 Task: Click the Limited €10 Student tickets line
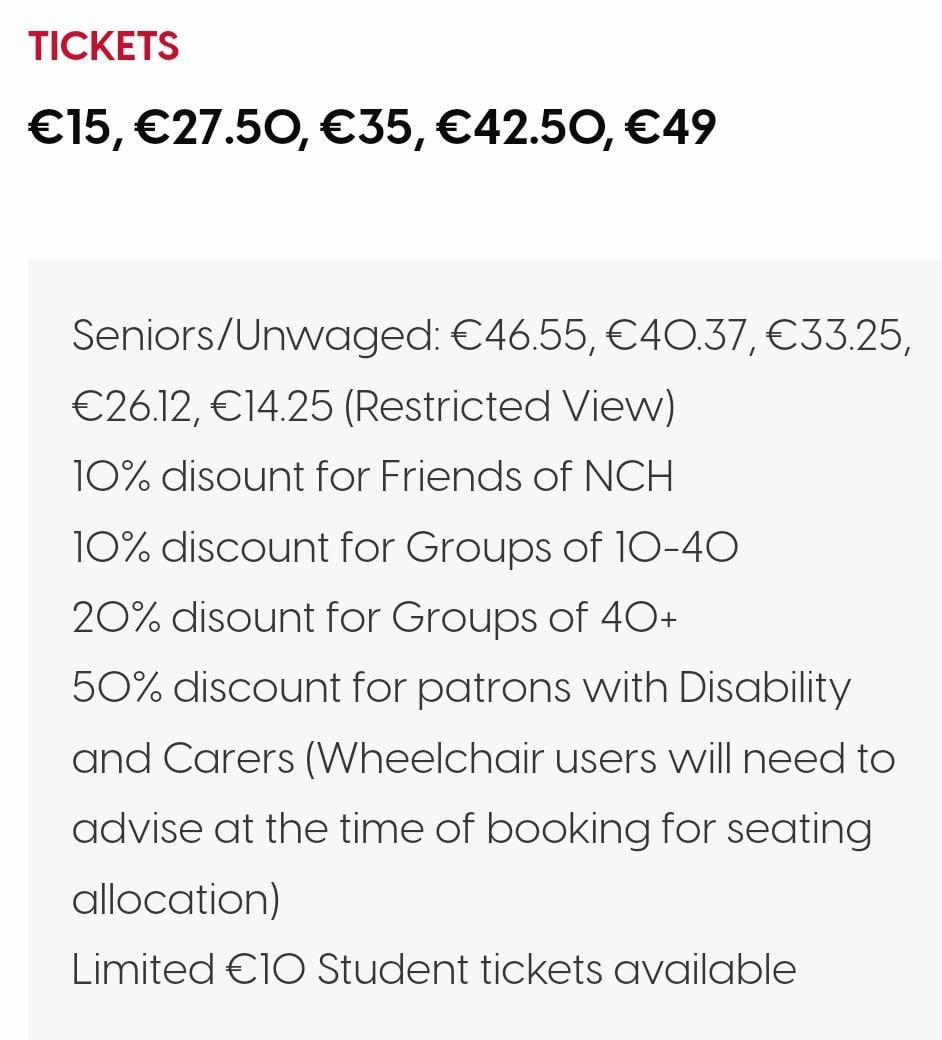coord(434,970)
